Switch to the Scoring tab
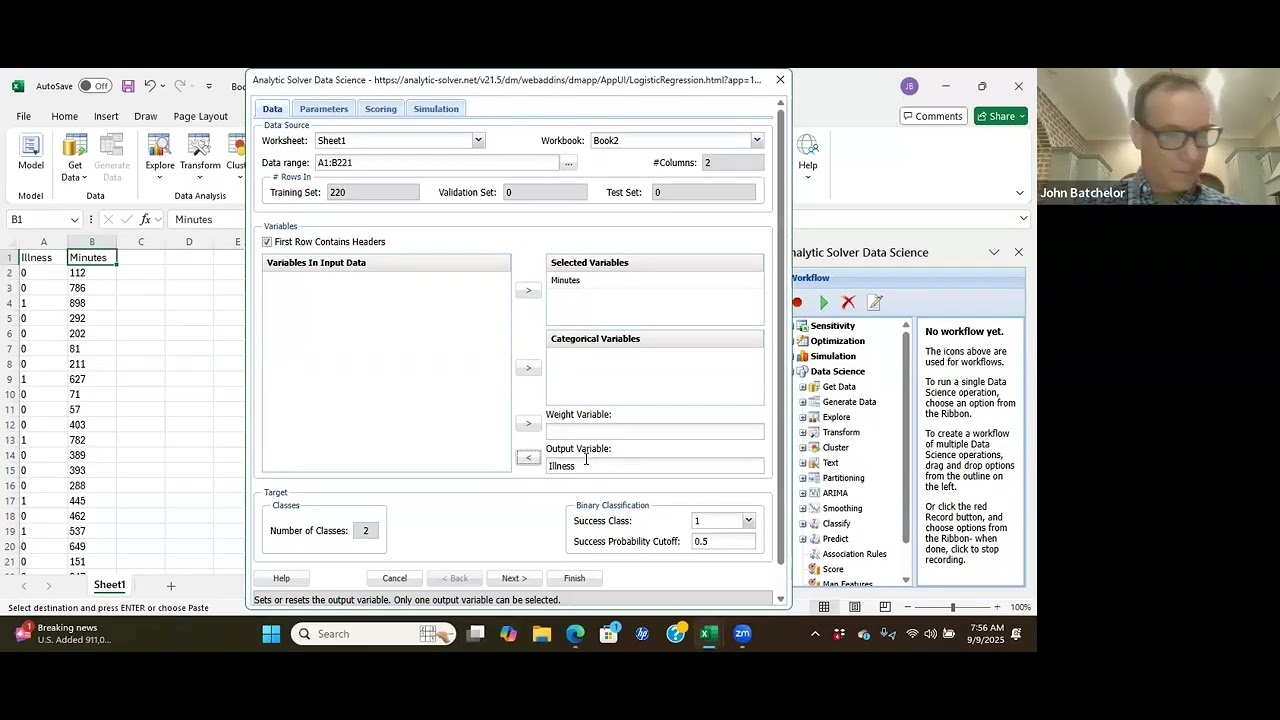The width and height of the screenshot is (1280, 720). (x=381, y=109)
